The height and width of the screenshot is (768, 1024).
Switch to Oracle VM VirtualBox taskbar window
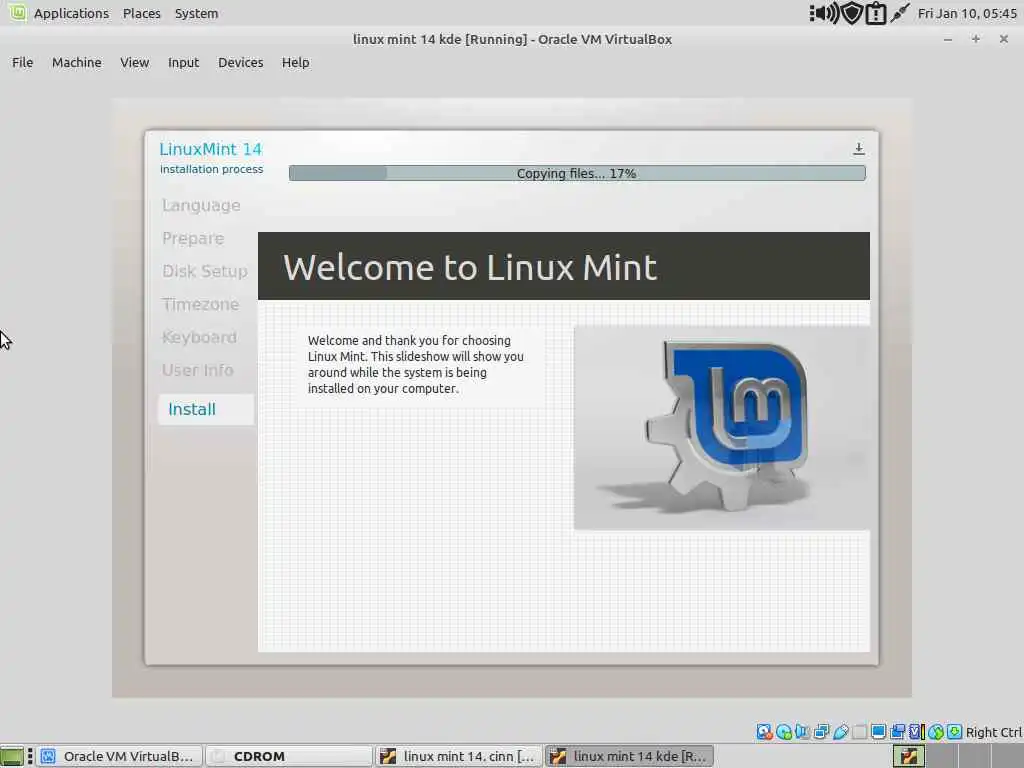coord(120,756)
